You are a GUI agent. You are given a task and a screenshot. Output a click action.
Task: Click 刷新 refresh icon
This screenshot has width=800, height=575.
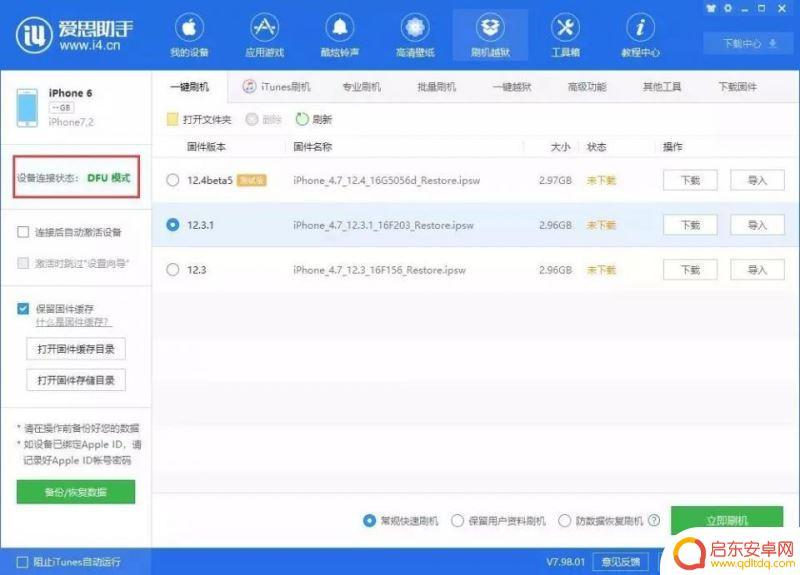pyautogui.click(x=302, y=119)
